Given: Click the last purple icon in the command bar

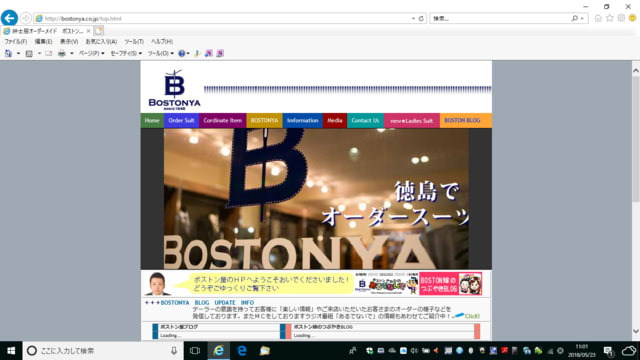Looking at the screenshot, I should pyautogui.click(x=220, y=53).
